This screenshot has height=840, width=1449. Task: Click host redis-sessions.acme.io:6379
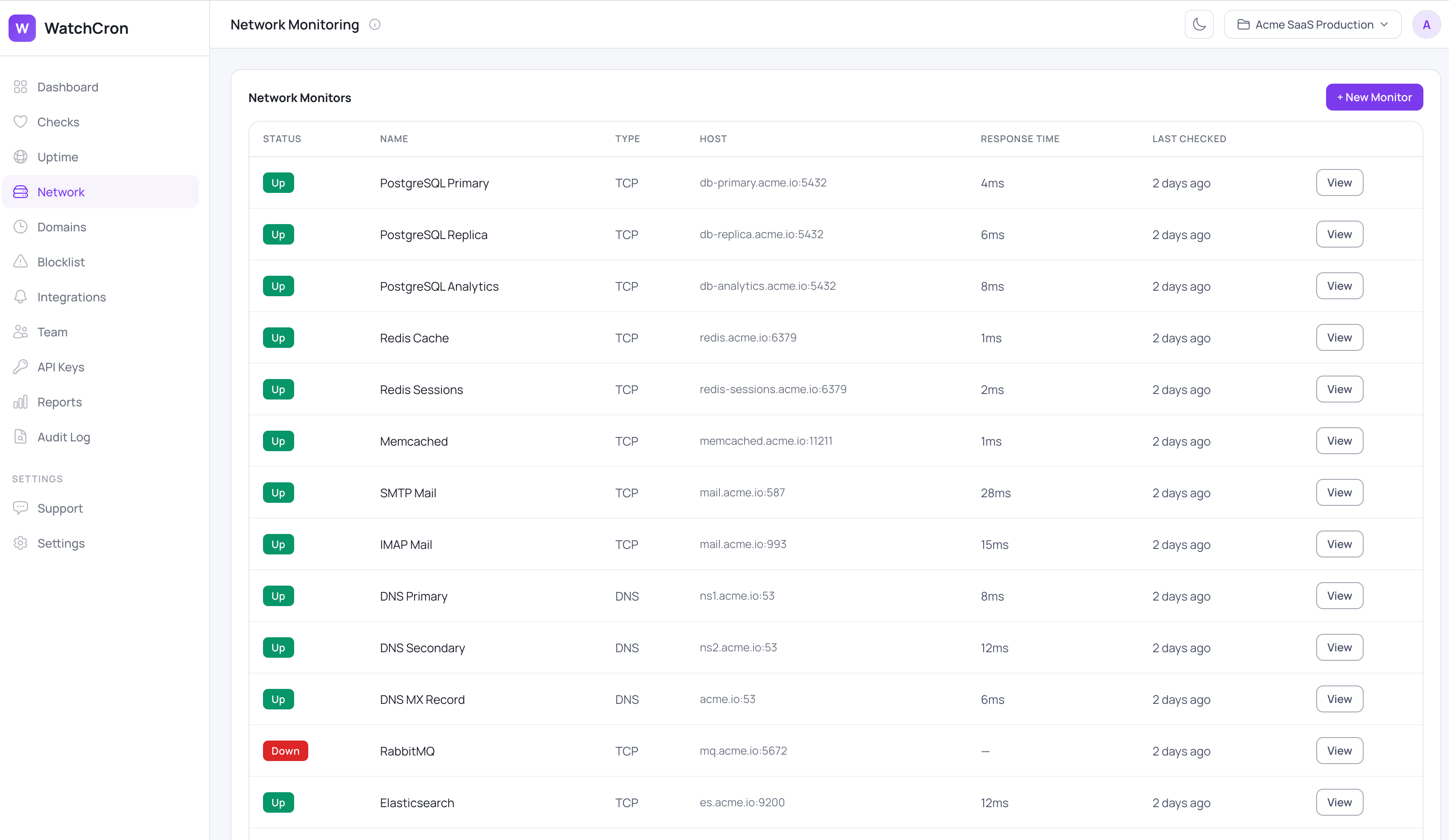[773, 389]
